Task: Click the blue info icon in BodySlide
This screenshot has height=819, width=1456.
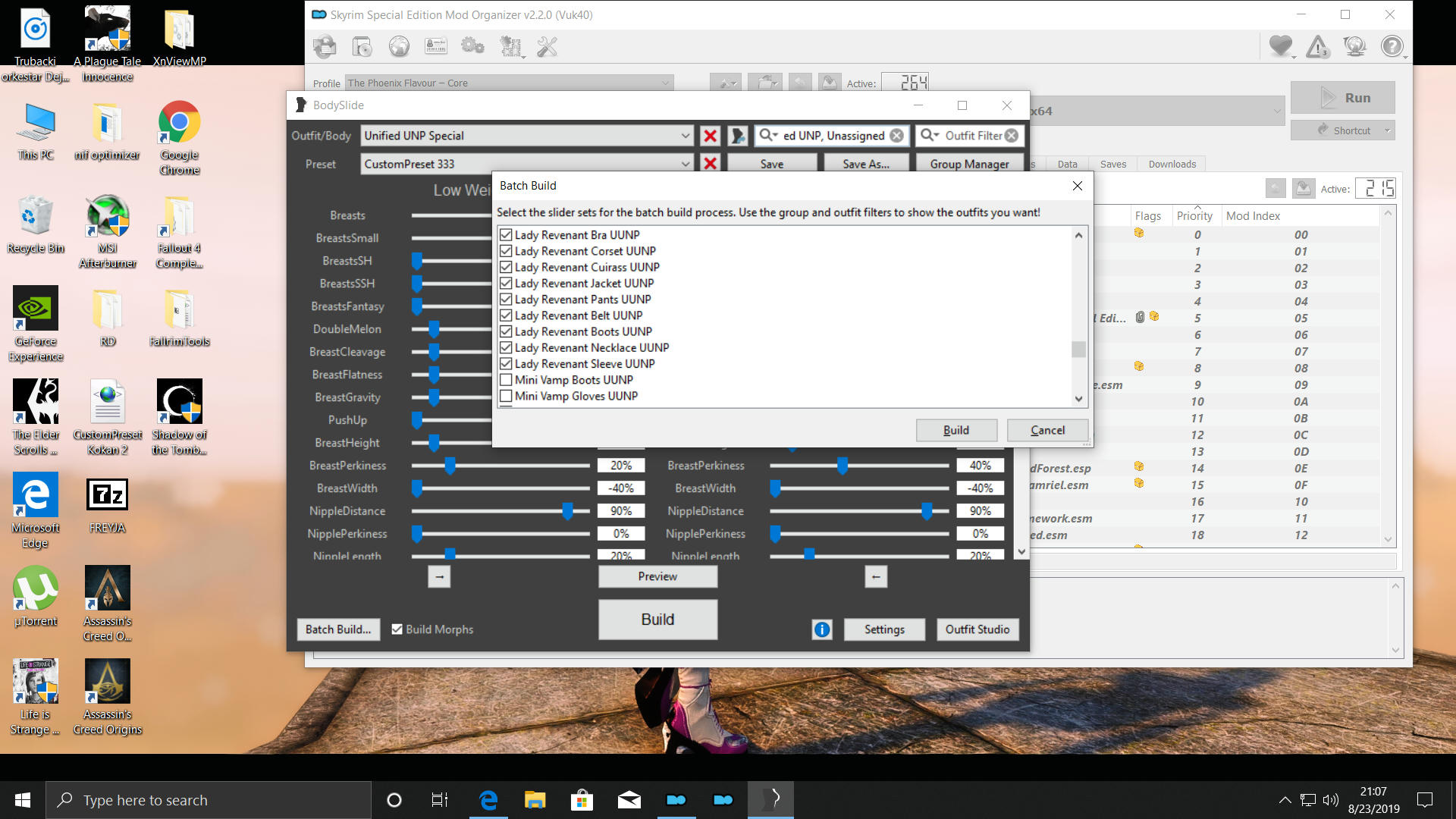Action: pyautogui.click(x=822, y=629)
